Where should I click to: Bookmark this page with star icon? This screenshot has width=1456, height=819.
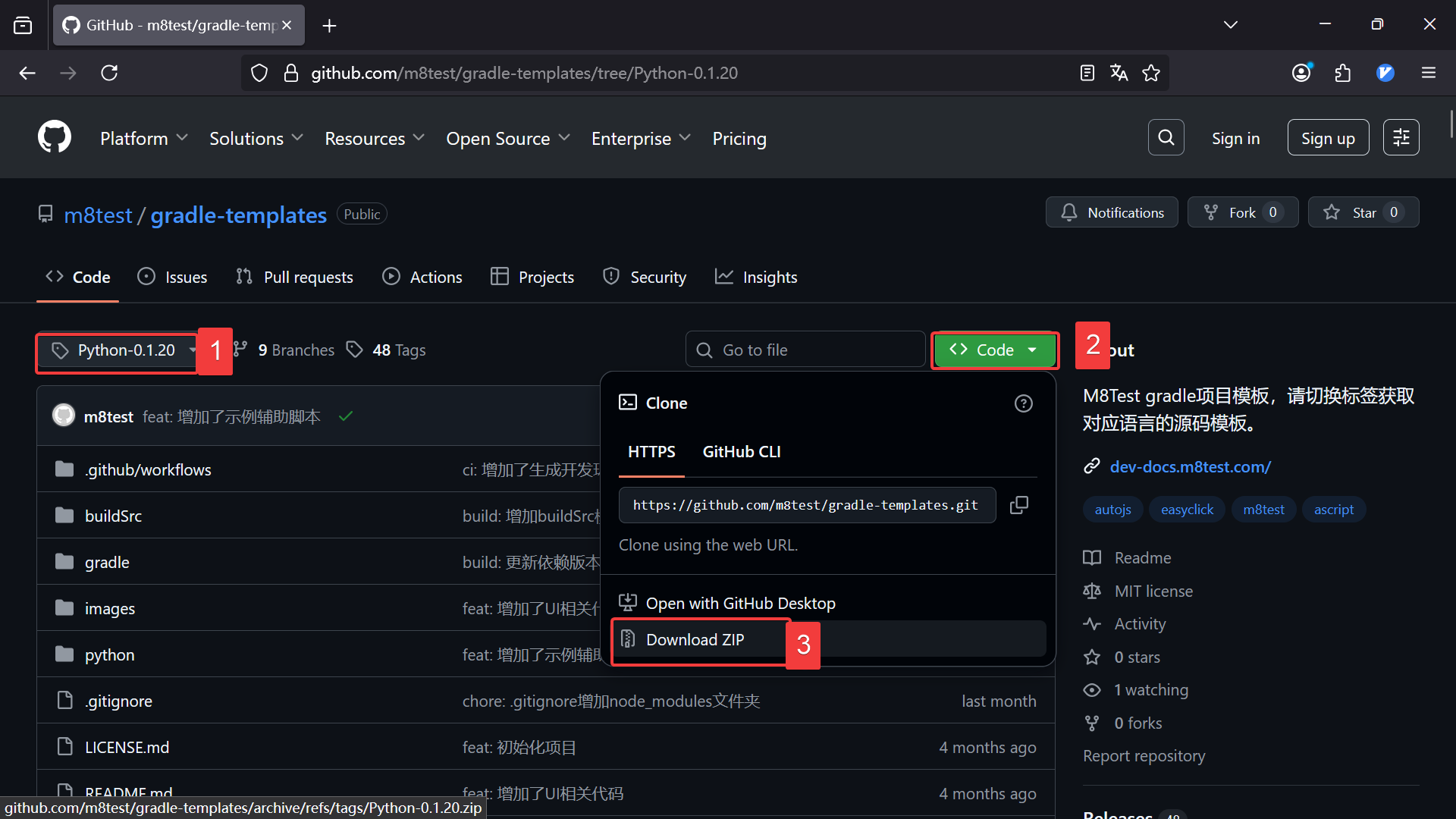[x=1151, y=73]
